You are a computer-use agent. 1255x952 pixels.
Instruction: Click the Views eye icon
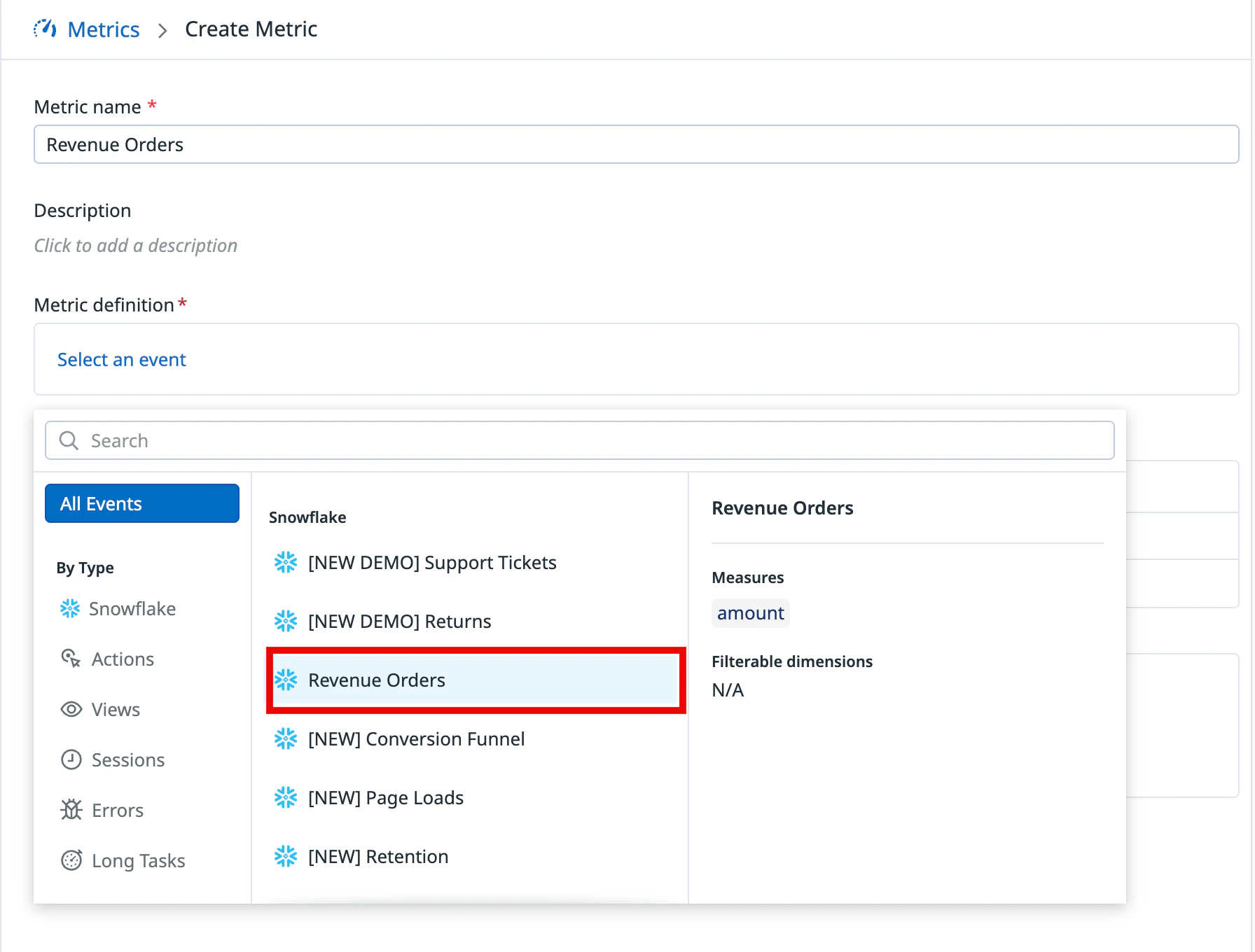pos(71,709)
